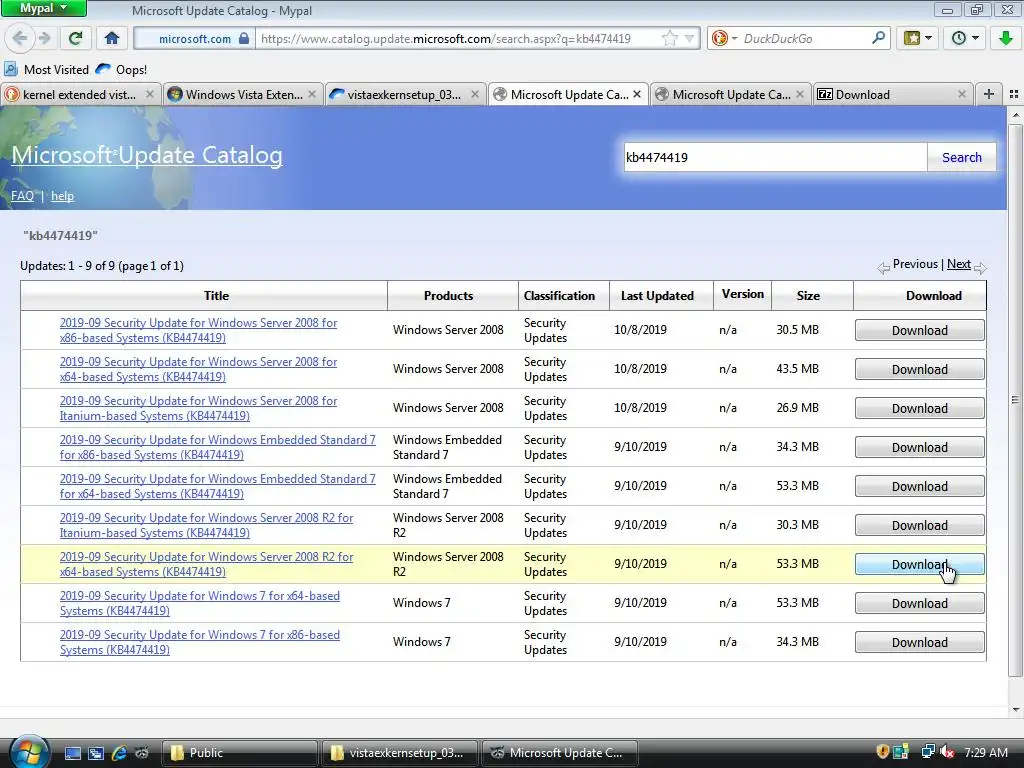Sort results by the Products column header
The height and width of the screenshot is (768, 1024).
(x=448, y=296)
